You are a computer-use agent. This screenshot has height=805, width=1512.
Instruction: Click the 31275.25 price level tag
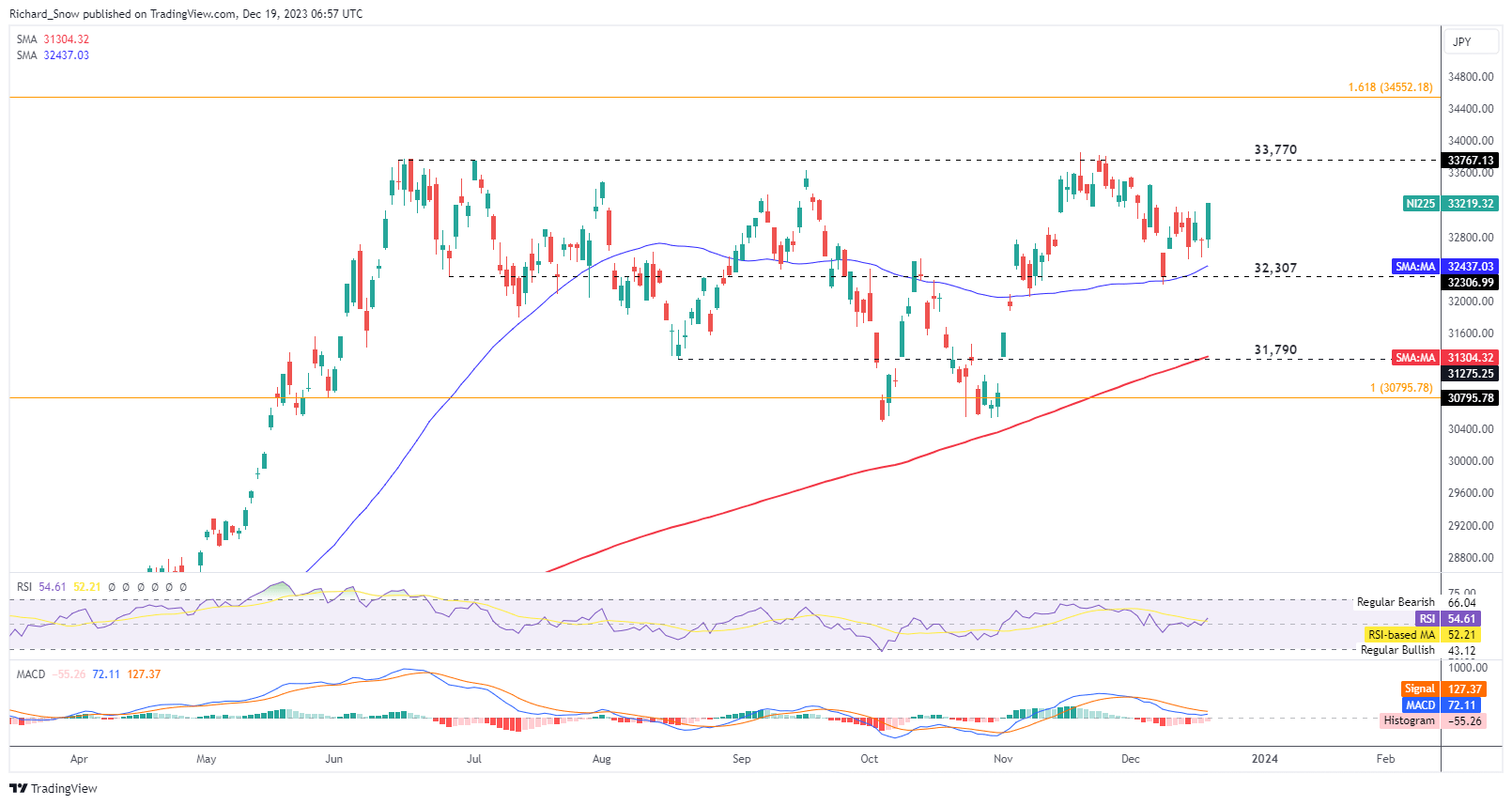point(1470,374)
